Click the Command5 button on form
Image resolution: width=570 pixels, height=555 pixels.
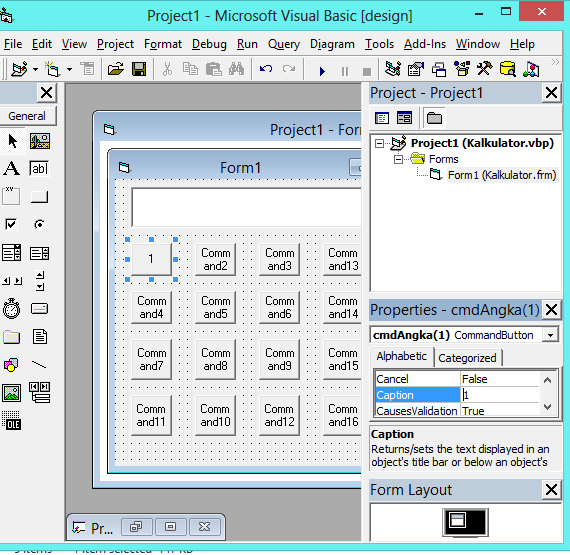(x=216, y=307)
